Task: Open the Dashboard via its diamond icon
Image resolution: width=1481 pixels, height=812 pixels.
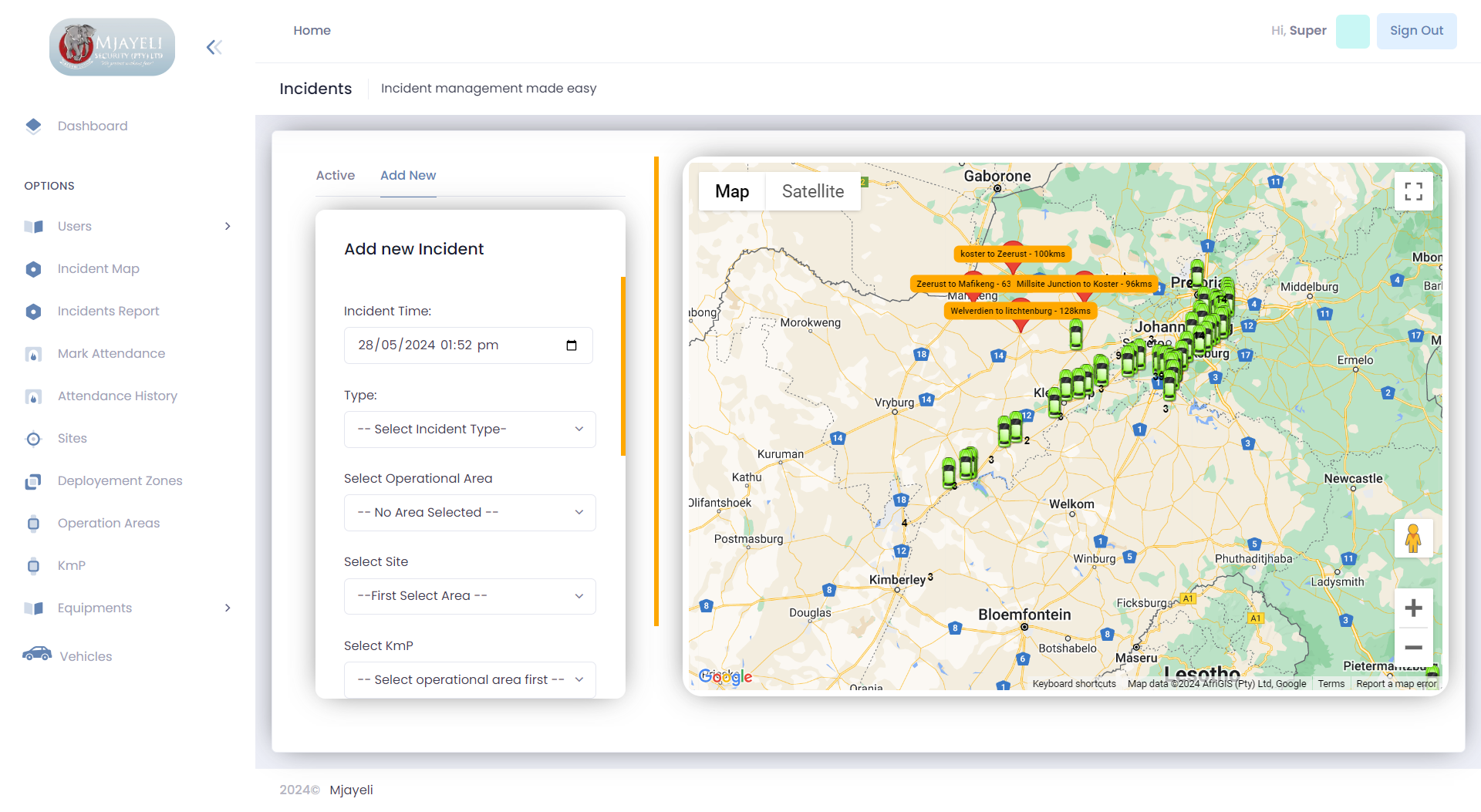Action: 33,125
